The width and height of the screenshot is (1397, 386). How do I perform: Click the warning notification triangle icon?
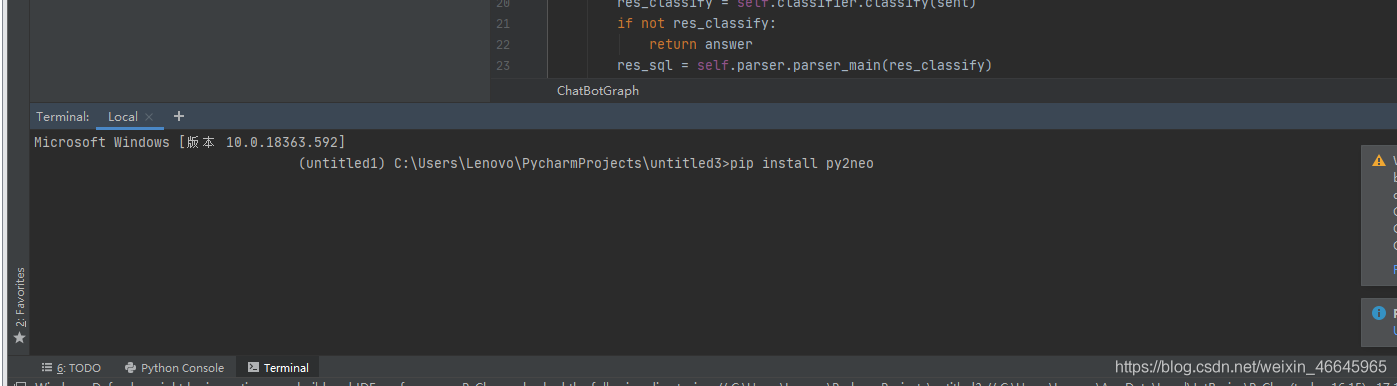tap(1380, 160)
